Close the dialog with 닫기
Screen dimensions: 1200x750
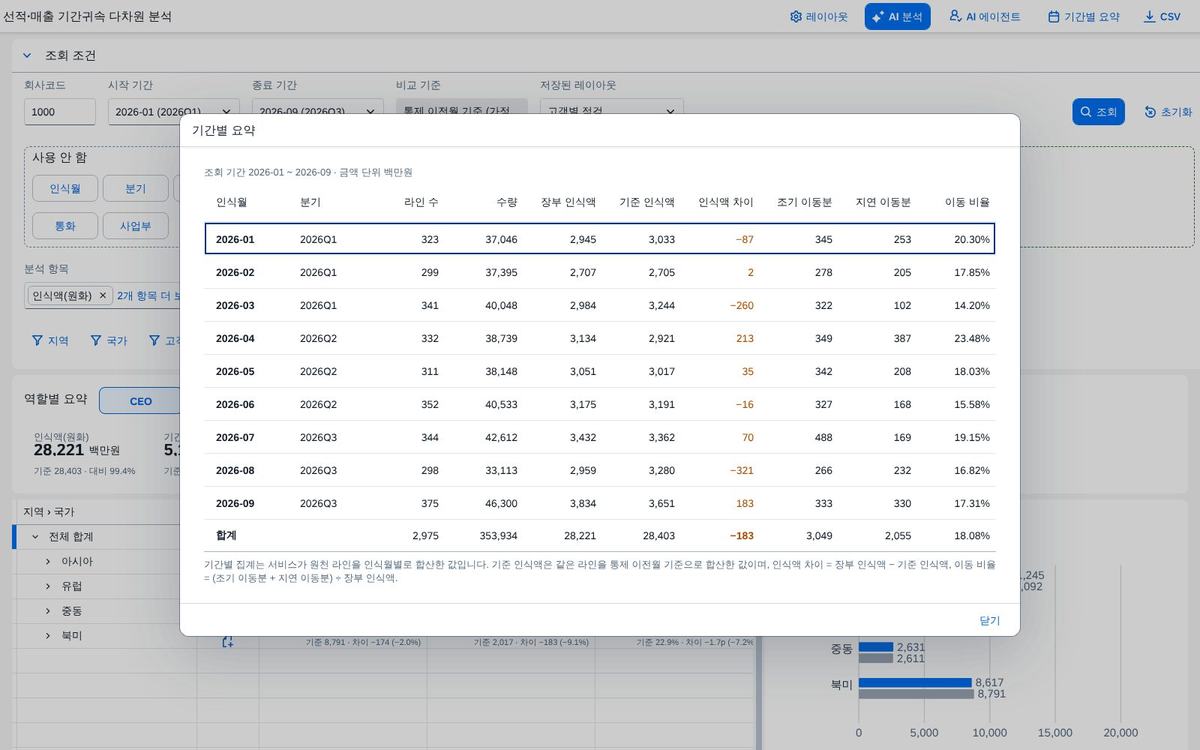pos(989,620)
